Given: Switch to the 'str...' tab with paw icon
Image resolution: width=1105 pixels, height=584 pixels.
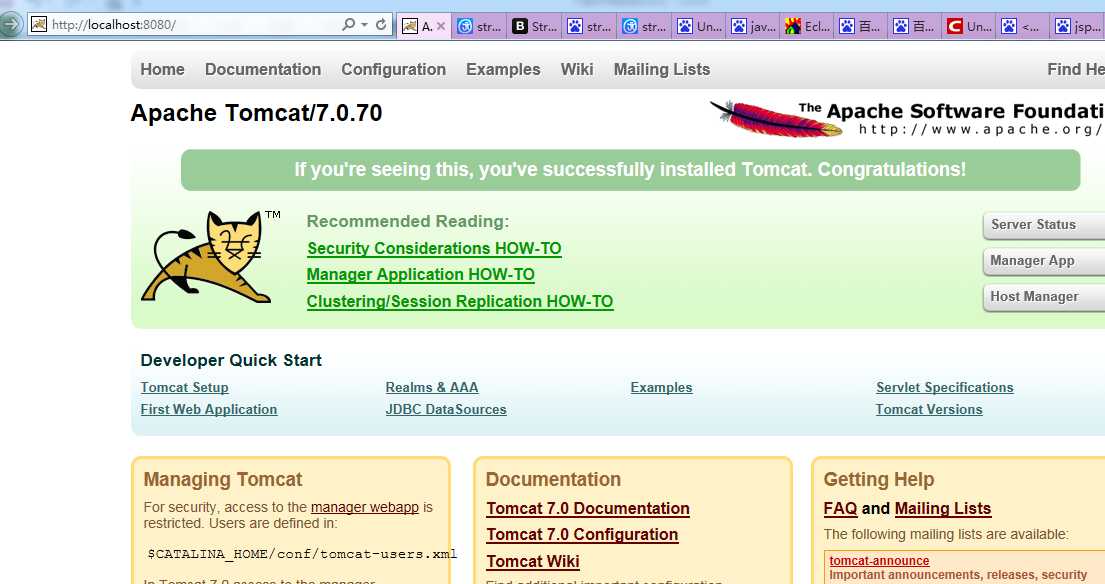Looking at the screenshot, I should [590, 27].
